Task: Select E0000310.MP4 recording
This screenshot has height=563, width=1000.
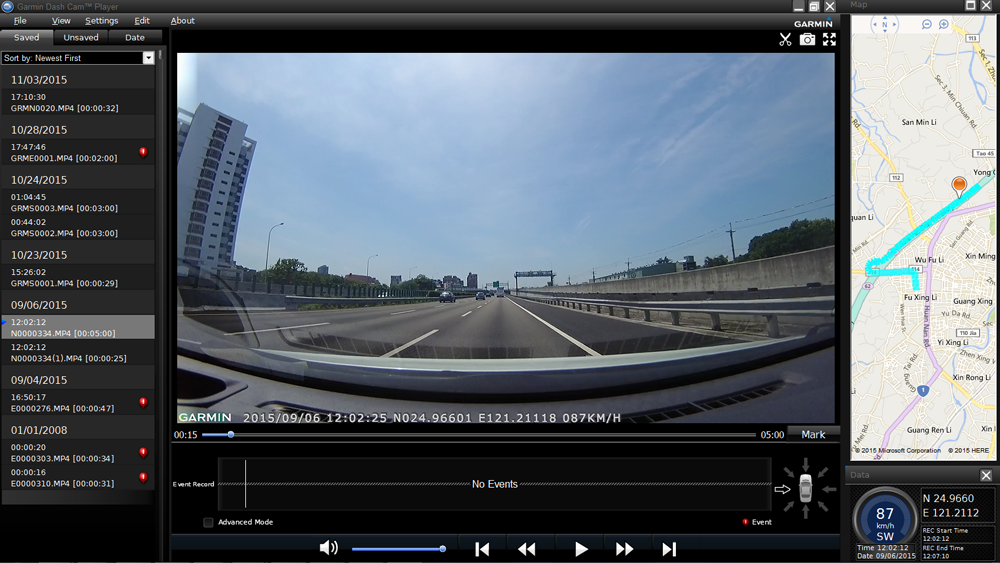Action: point(78,478)
